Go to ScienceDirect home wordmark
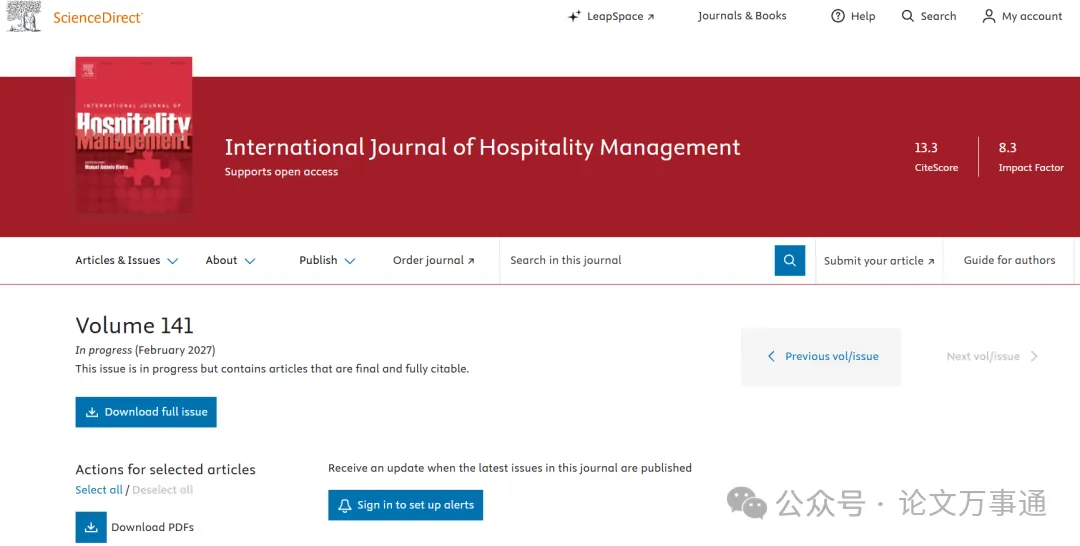Viewport: 1080px width, 546px height. (x=98, y=18)
